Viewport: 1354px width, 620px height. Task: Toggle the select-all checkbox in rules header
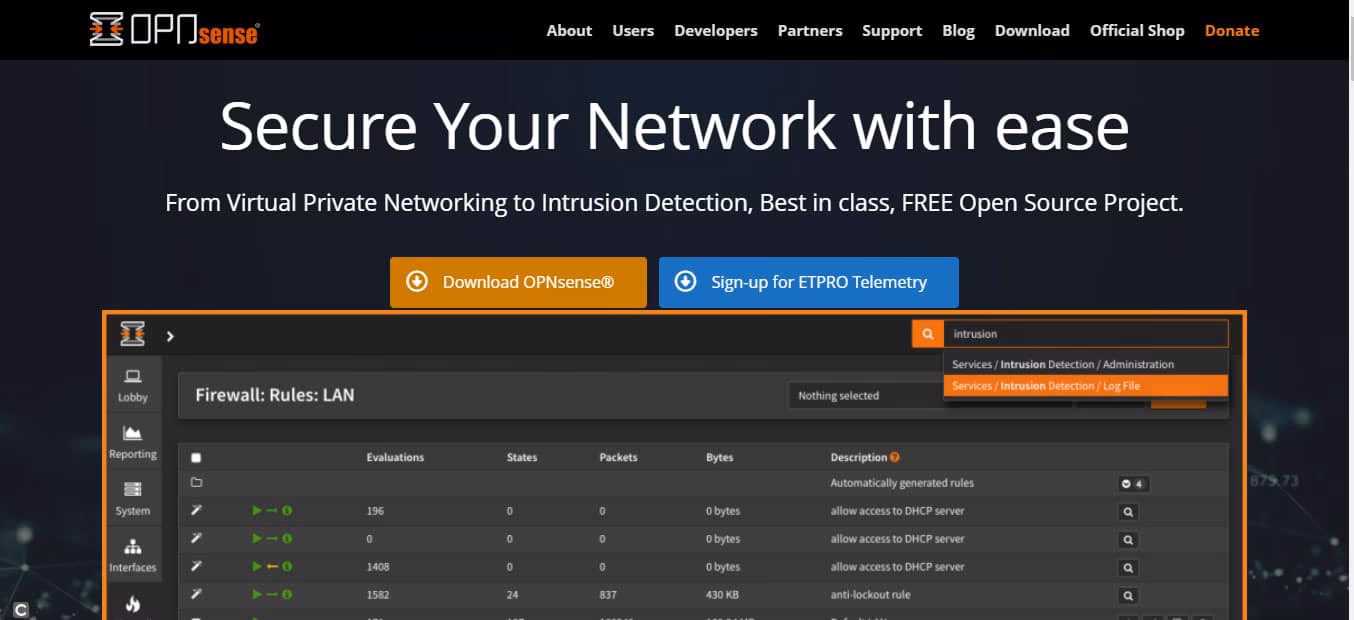click(196, 458)
